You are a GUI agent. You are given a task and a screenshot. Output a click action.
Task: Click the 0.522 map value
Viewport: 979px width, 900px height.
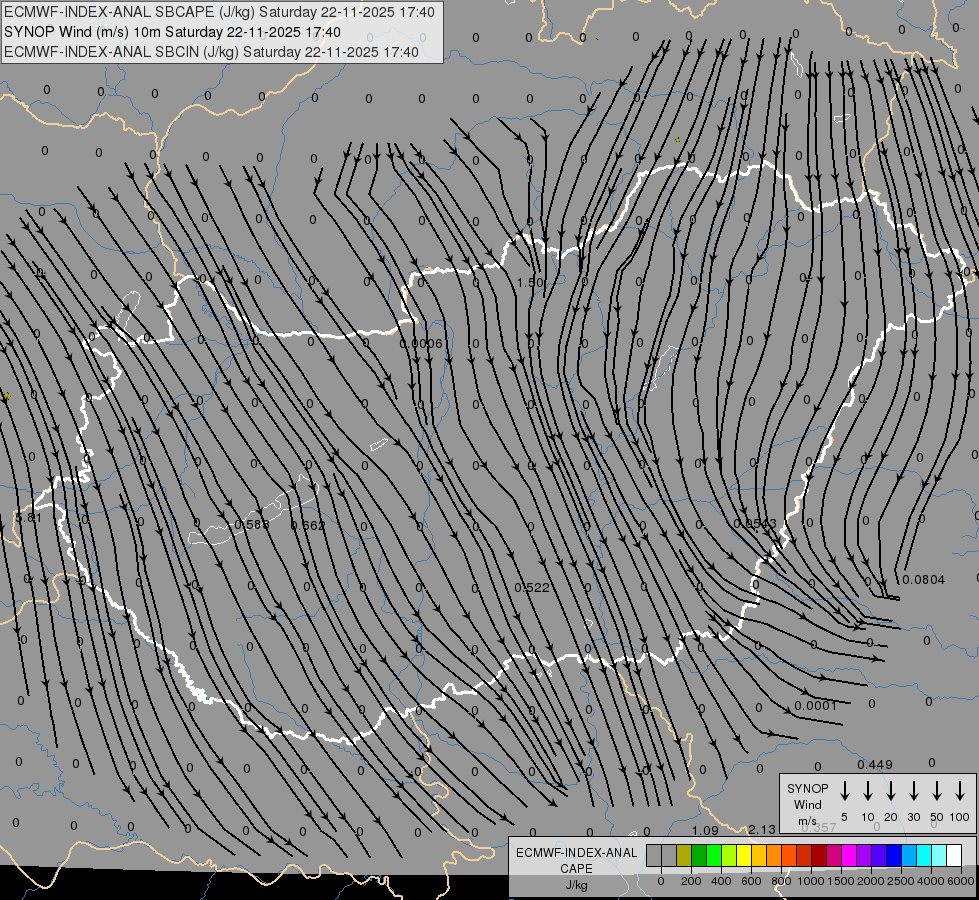[x=532, y=588]
